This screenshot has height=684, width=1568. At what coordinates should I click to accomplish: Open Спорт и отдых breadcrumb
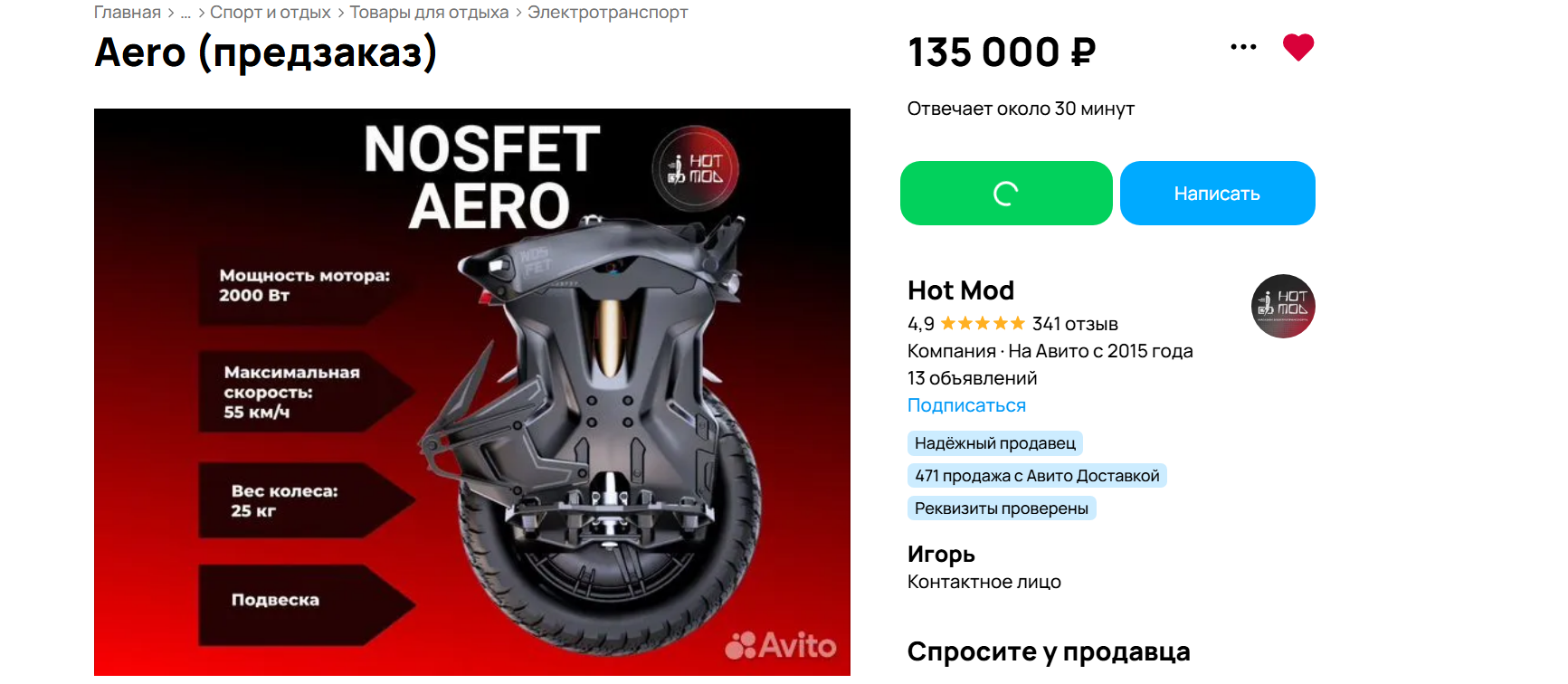click(x=271, y=13)
